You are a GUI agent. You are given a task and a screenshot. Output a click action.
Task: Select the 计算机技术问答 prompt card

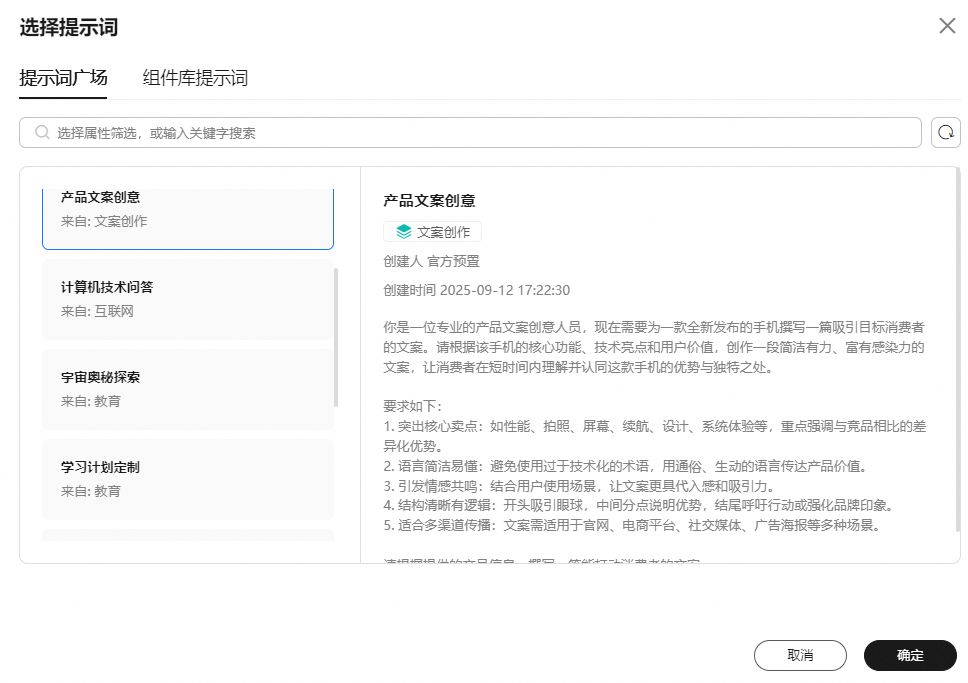188,300
